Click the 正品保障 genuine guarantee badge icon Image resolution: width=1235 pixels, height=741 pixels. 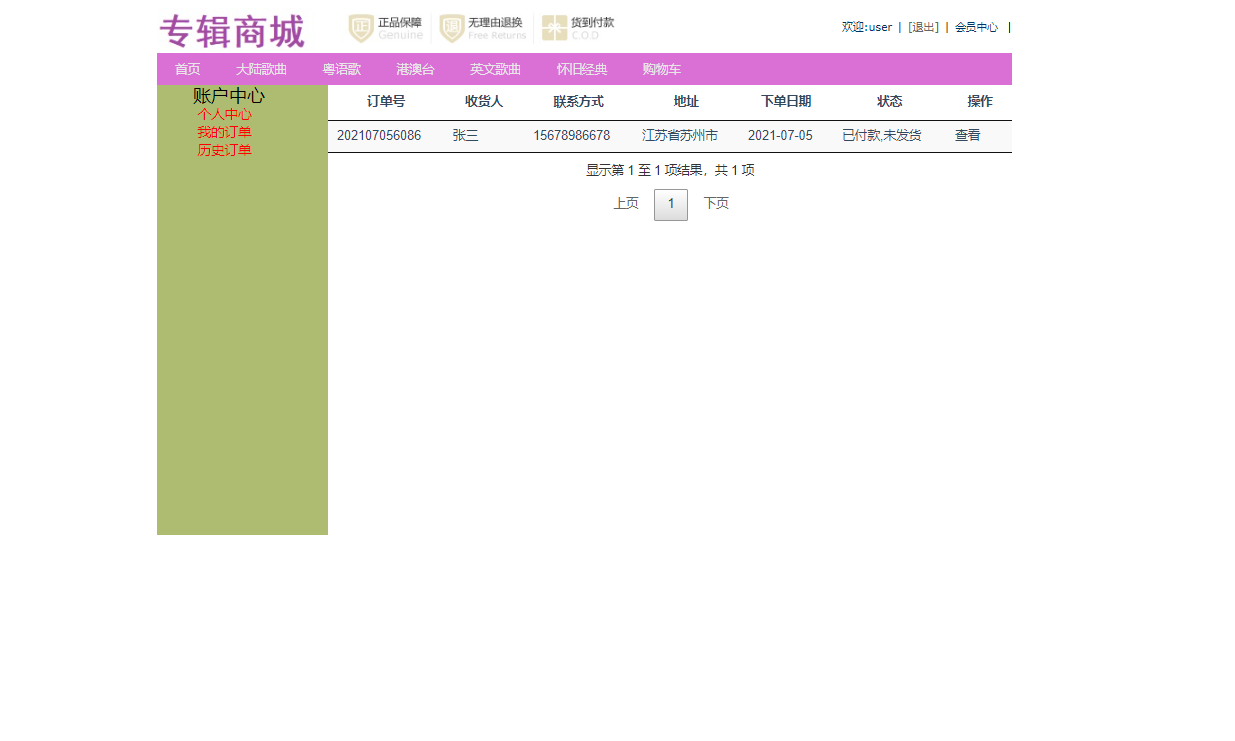point(360,24)
